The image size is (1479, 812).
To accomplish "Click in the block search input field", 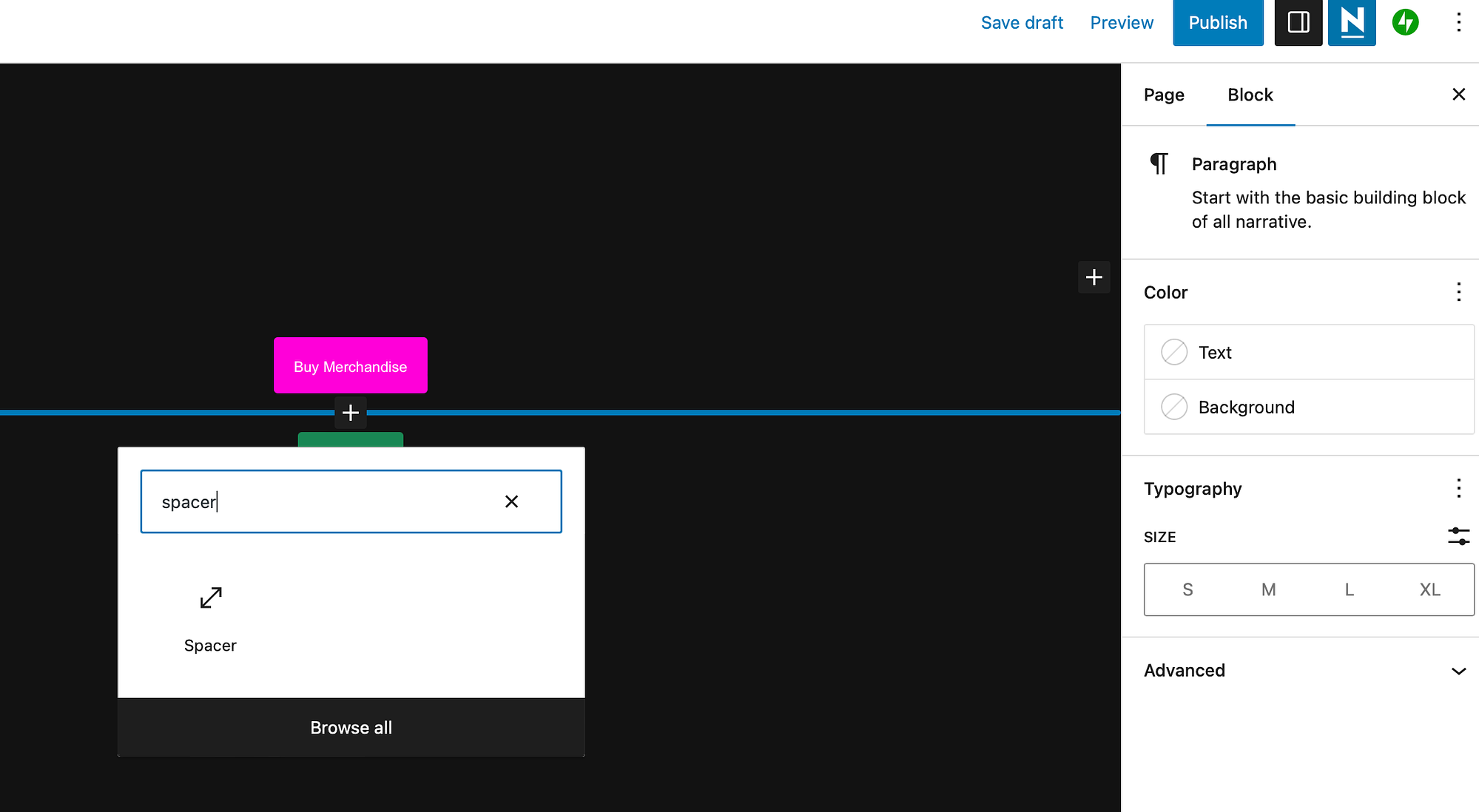I will point(352,501).
